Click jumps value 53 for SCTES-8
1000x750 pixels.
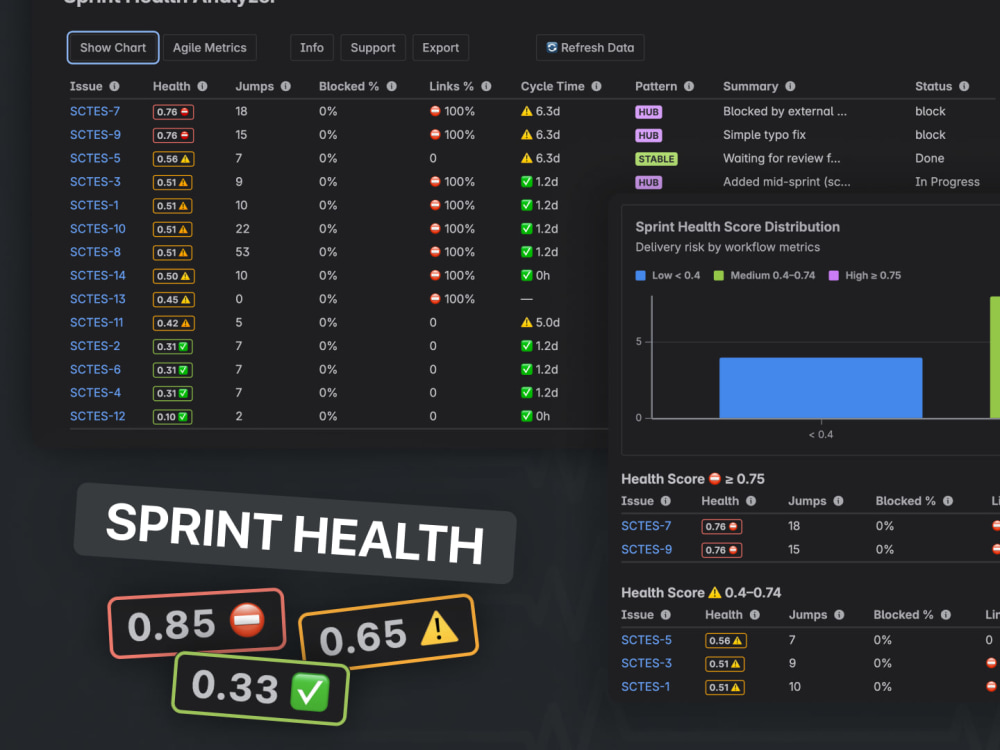(242, 252)
